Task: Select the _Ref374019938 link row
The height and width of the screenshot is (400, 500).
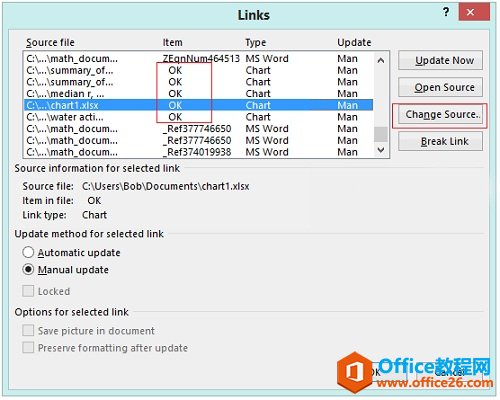Action: coord(199,152)
